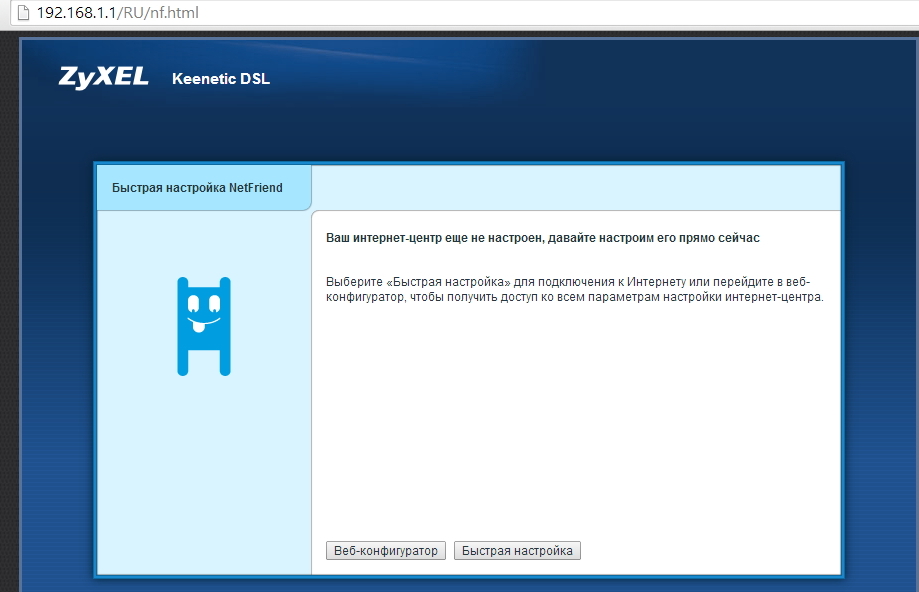Image resolution: width=919 pixels, height=592 pixels.
Task: Click the word NetFriend in the tab title
Action: coord(255,188)
